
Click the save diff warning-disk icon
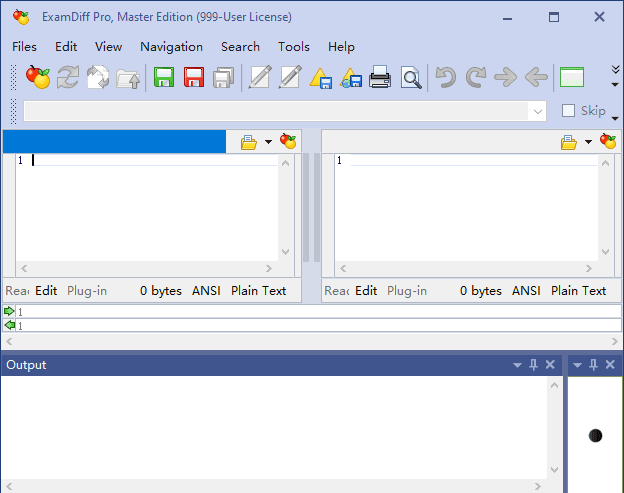click(x=321, y=78)
